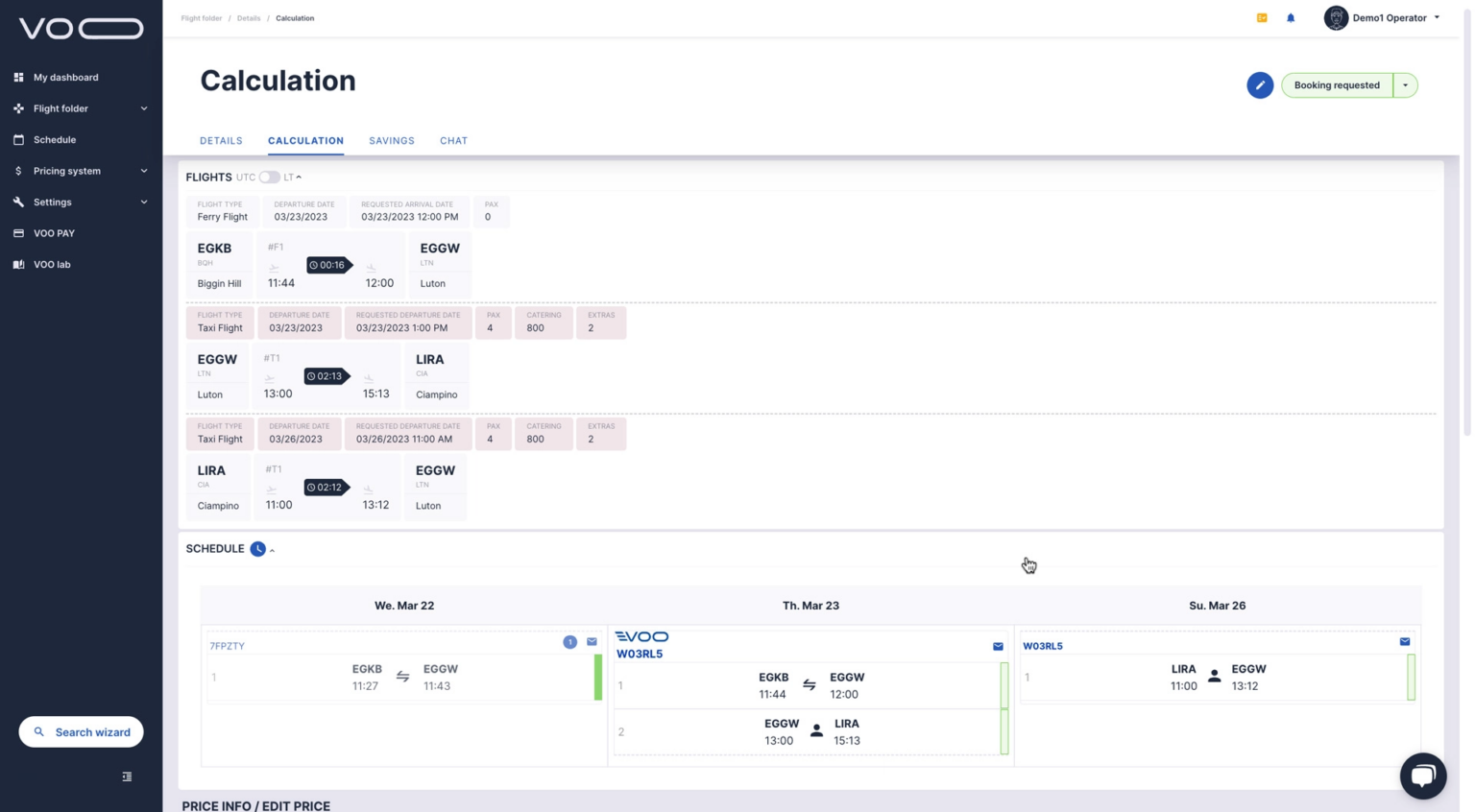Screen dimensions: 1475x812
Task: Click mail icon on Su. Mar 26 card
Action: 1404,642
